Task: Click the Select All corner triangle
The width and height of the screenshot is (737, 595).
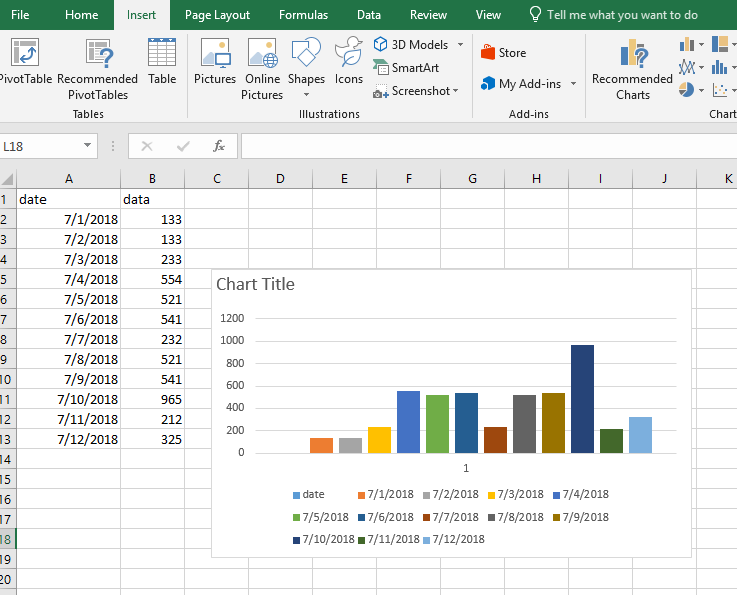Action: [8, 179]
